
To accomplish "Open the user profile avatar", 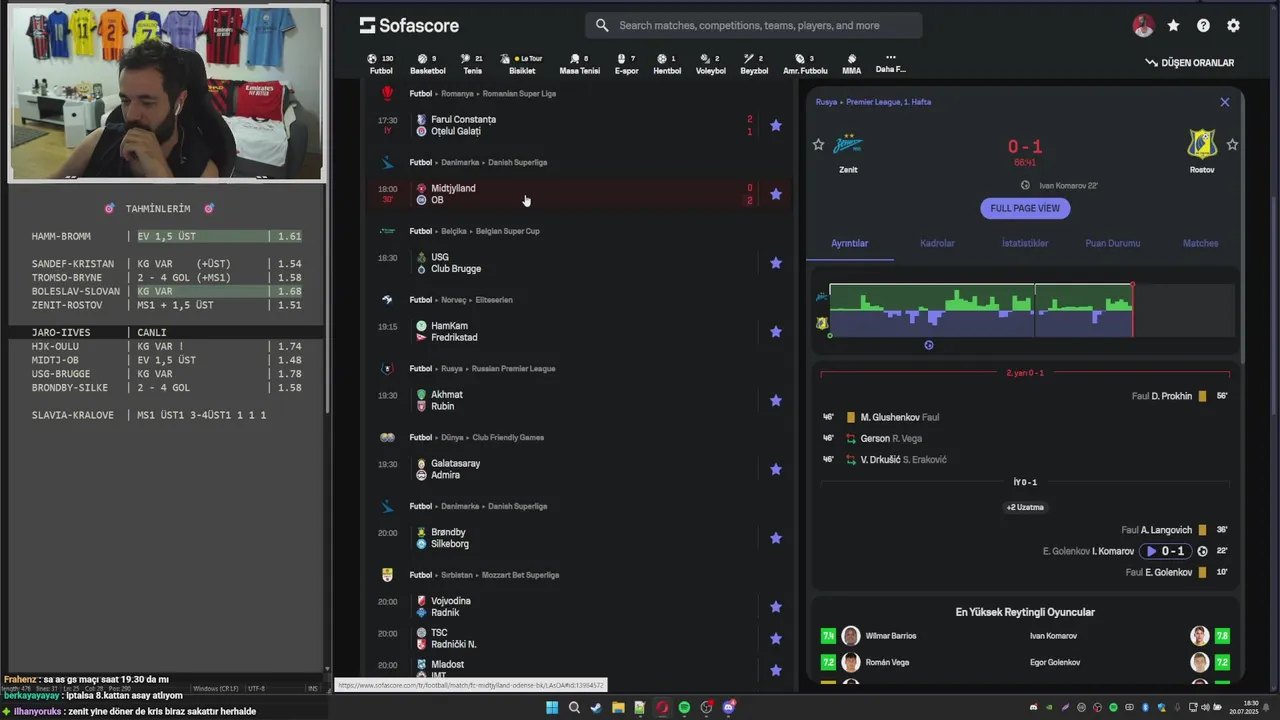I will [x=1143, y=26].
